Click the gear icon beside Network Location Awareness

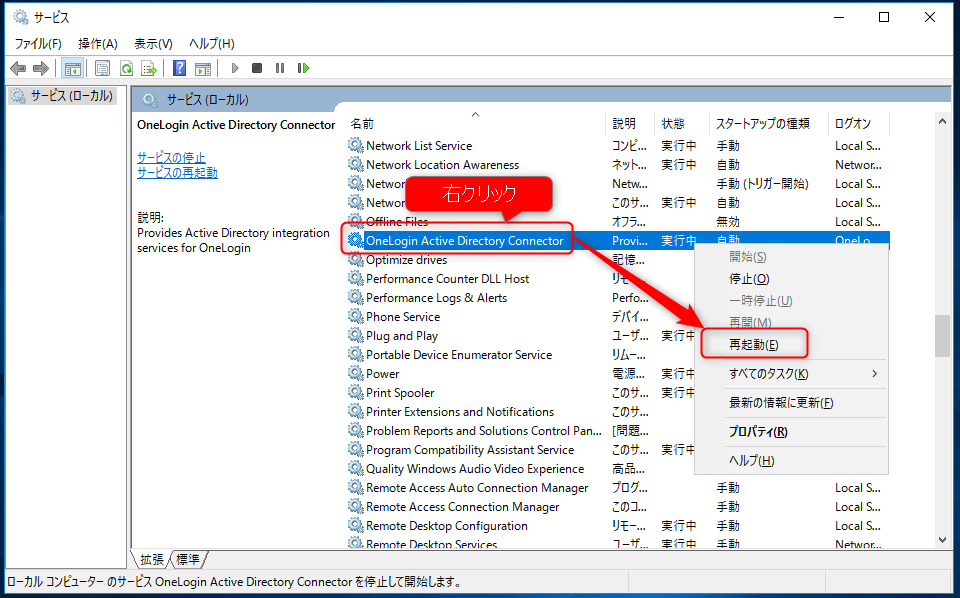[x=356, y=164]
